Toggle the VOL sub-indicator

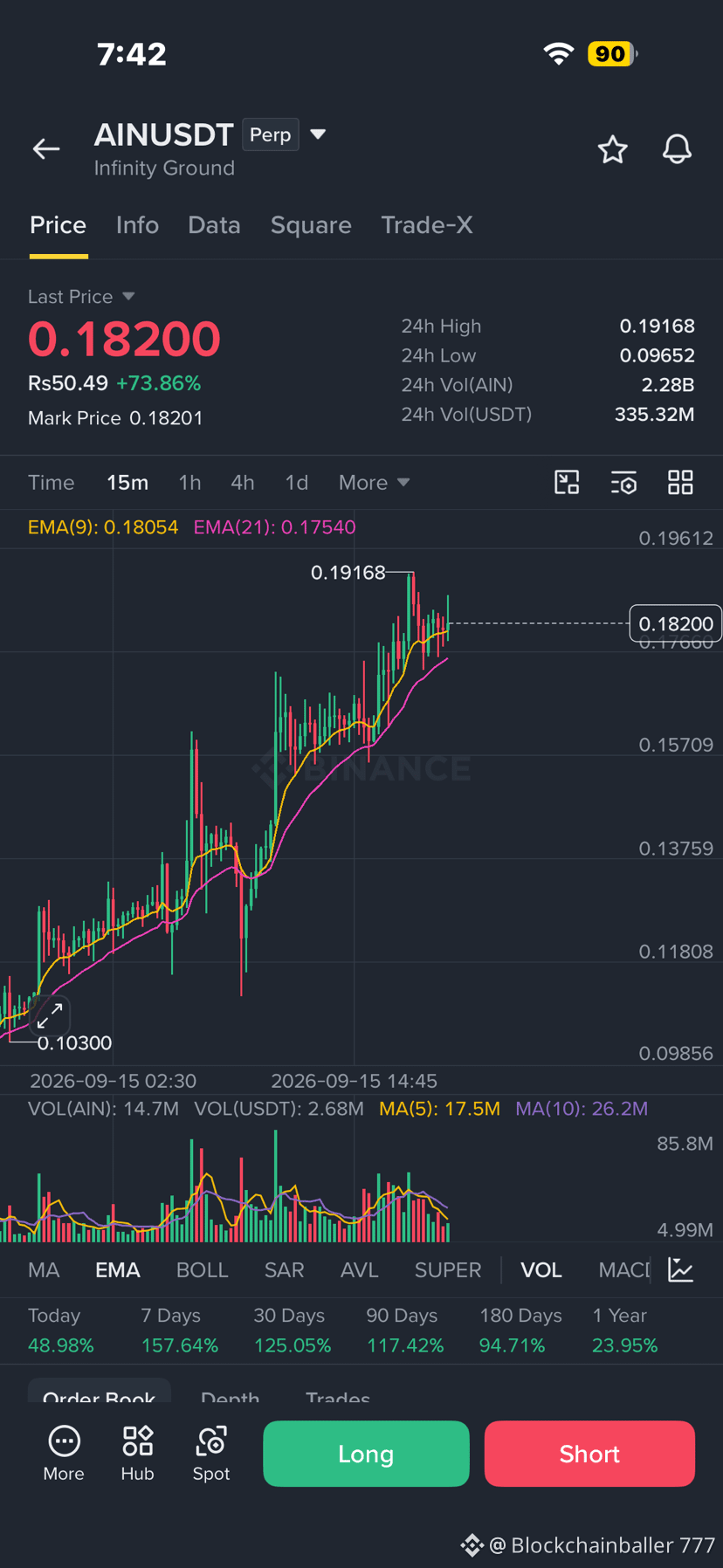pos(541,1270)
